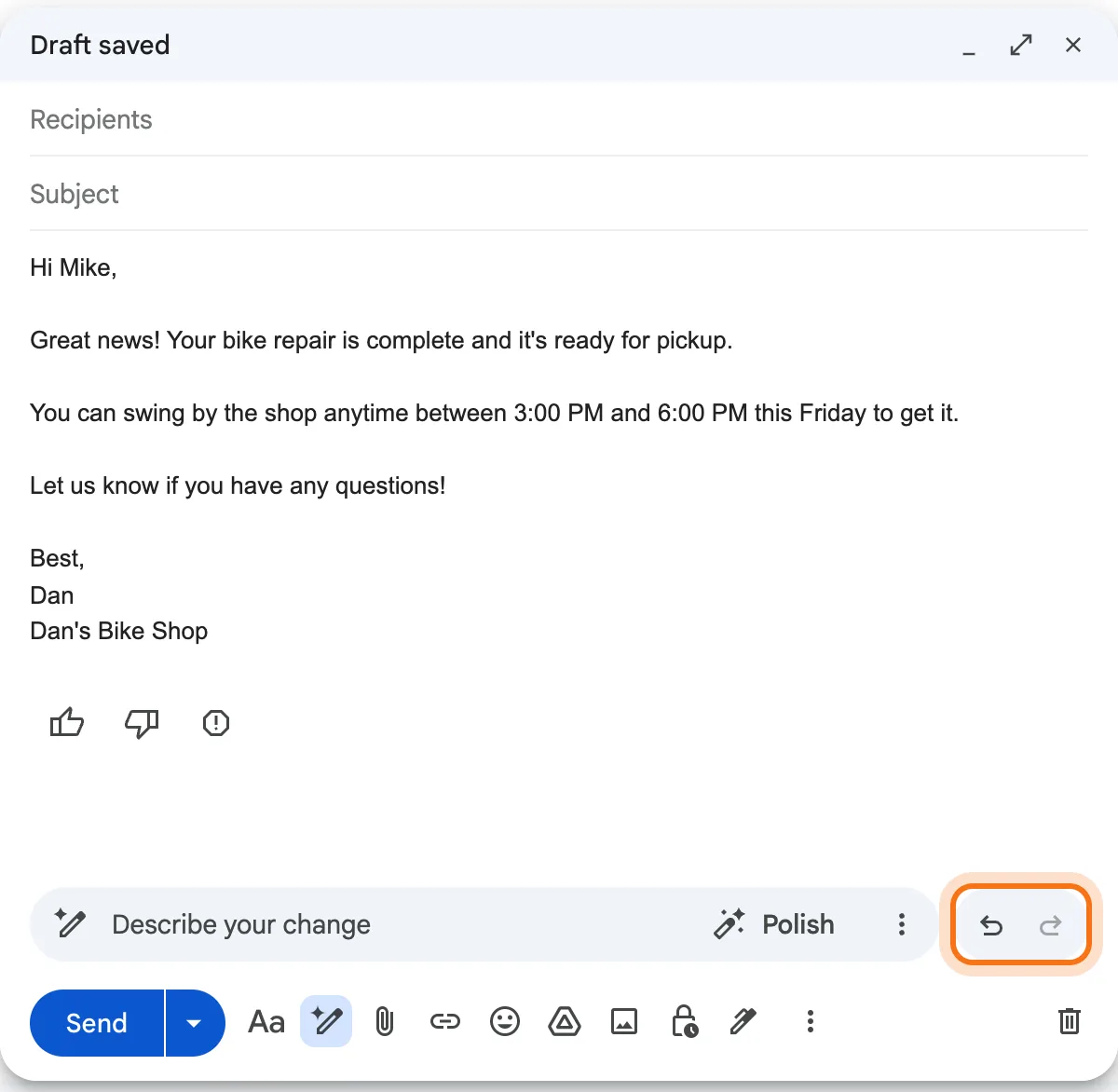Insert a link
Viewport: 1118px width, 1092px height.
click(x=445, y=1022)
